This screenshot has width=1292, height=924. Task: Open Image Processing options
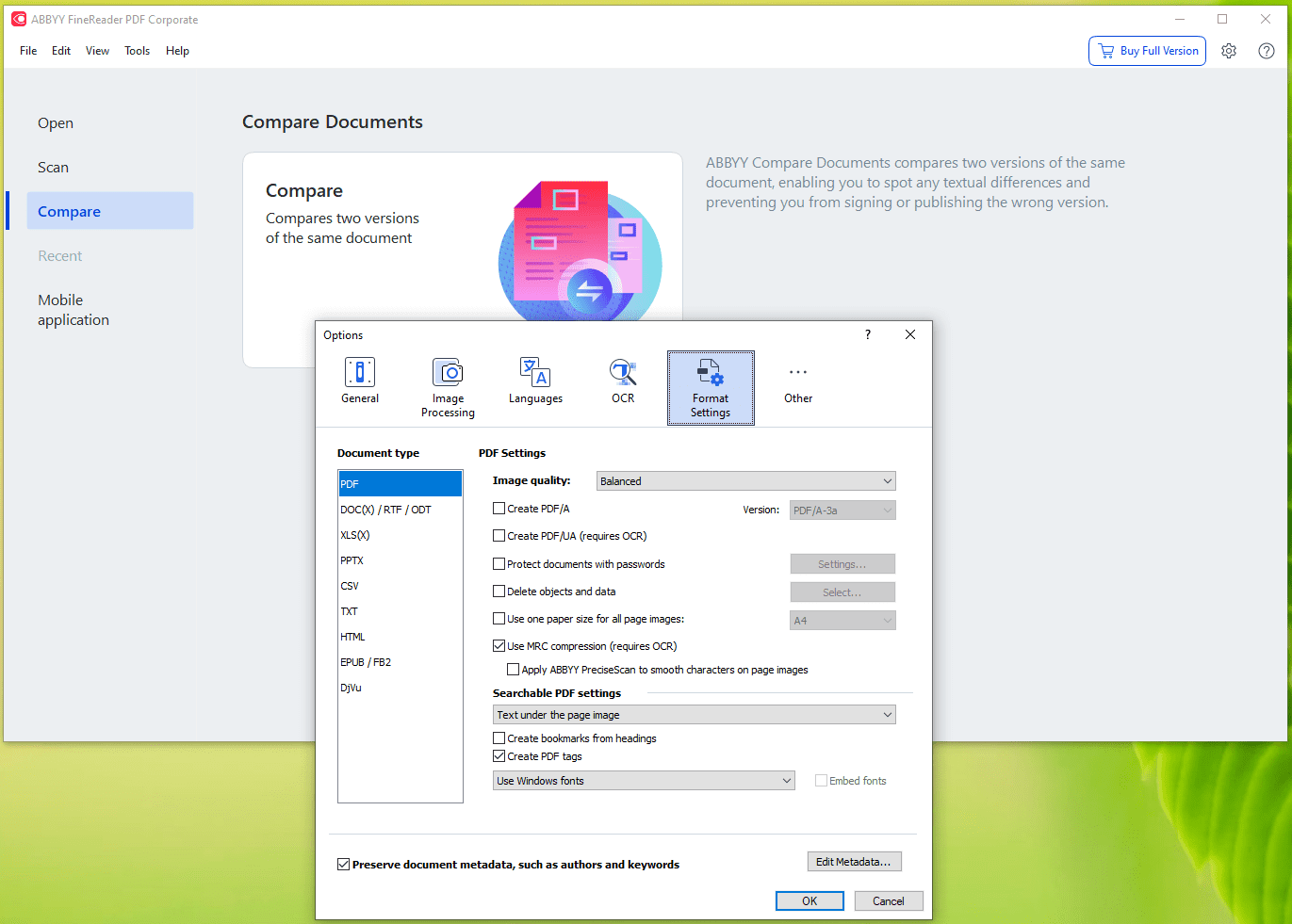click(x=448, y=387)
